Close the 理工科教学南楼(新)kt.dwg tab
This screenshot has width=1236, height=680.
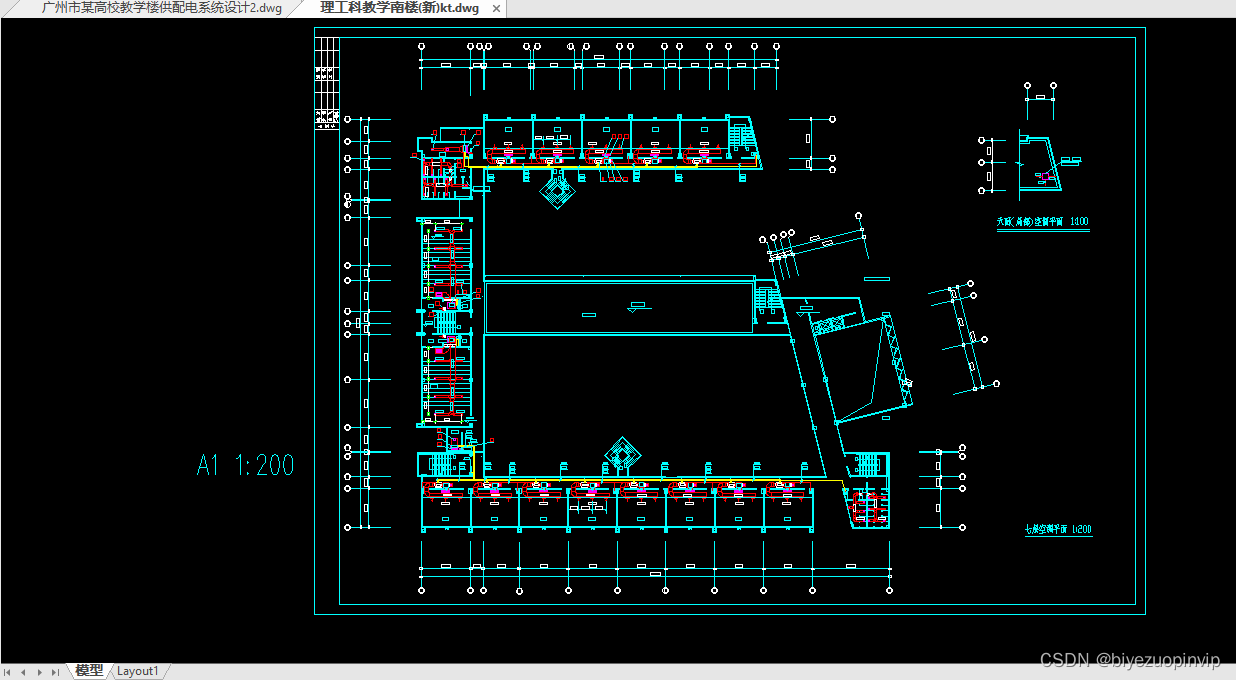click(x=497, y=8)
